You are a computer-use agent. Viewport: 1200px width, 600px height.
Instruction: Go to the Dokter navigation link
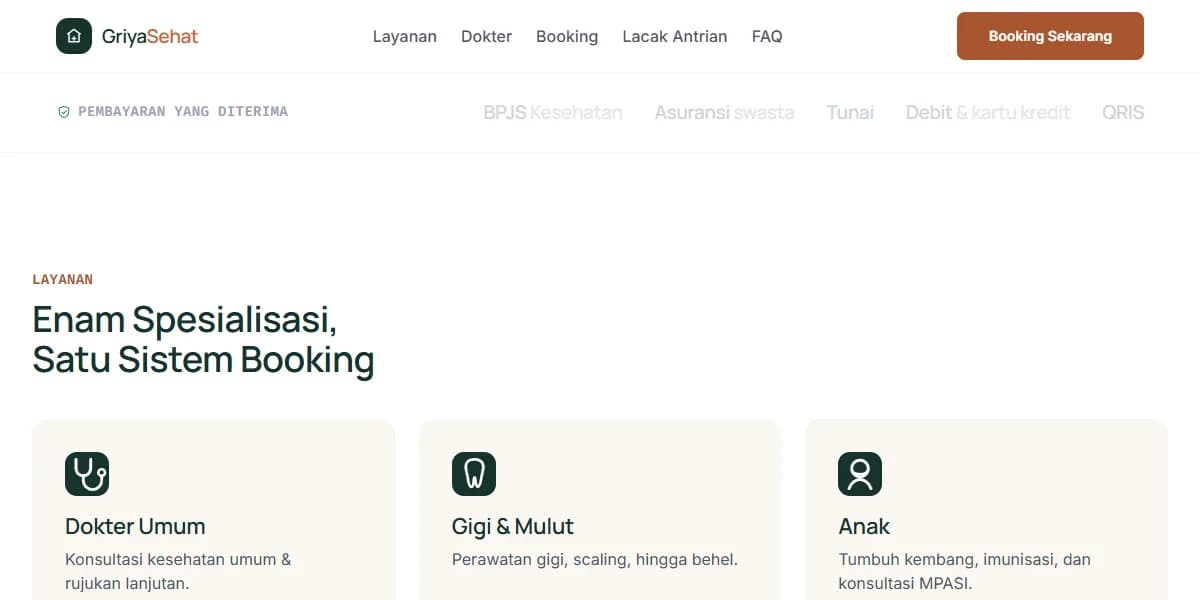point(486,36)
